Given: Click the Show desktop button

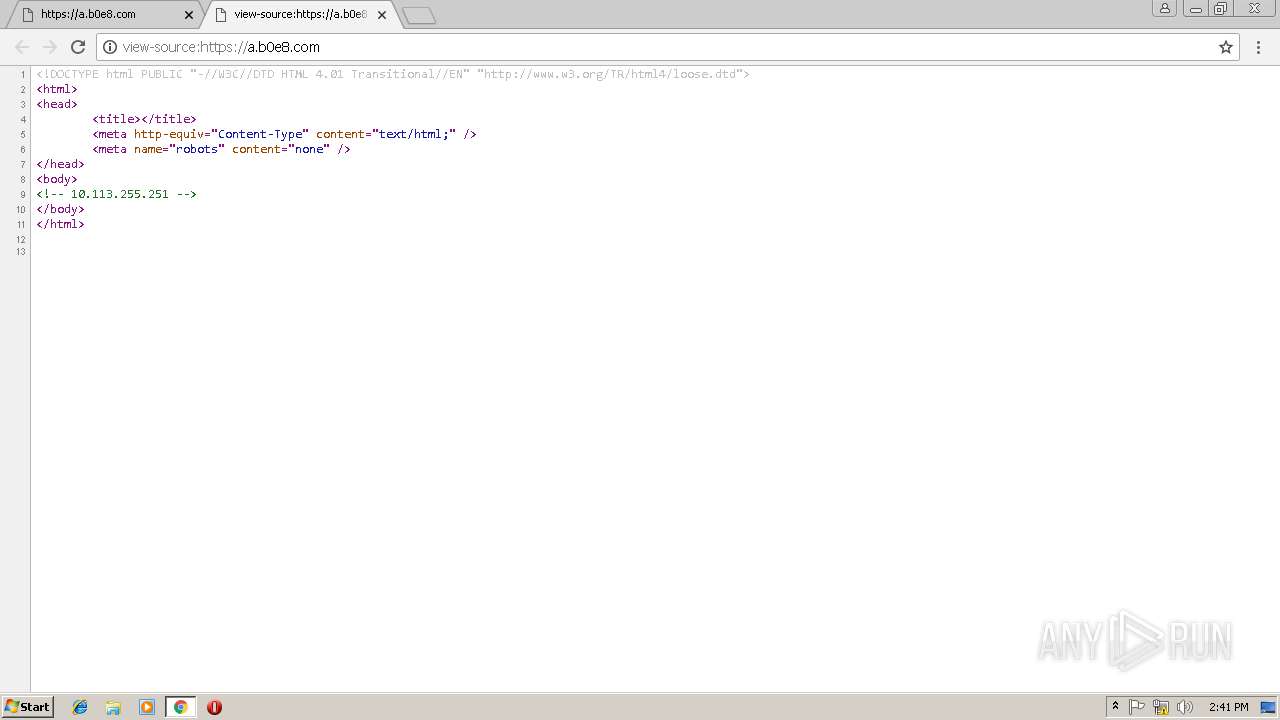Looking at the screenshot, I should point(1268,707).
